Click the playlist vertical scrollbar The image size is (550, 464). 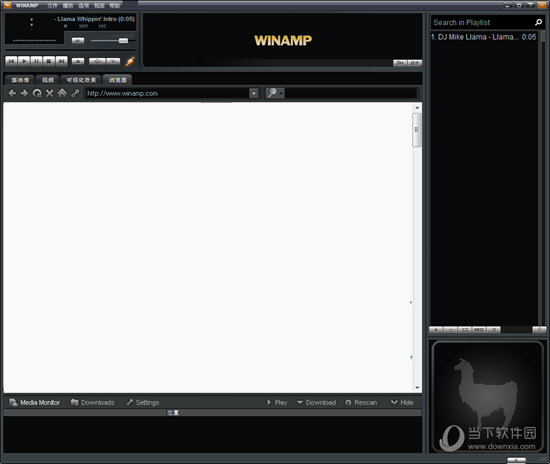tap(543, 178)
